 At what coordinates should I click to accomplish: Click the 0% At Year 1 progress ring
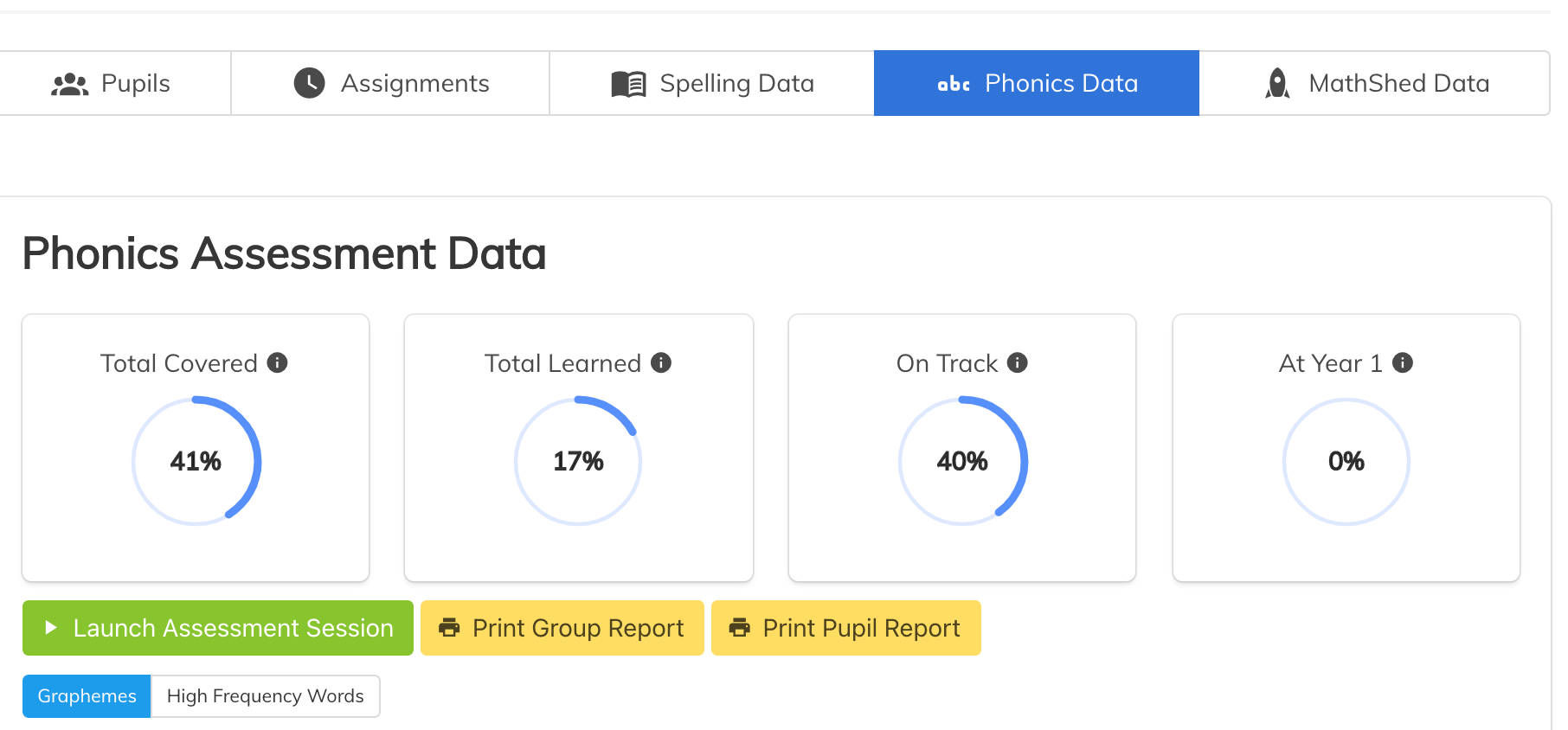point(1346,461)
